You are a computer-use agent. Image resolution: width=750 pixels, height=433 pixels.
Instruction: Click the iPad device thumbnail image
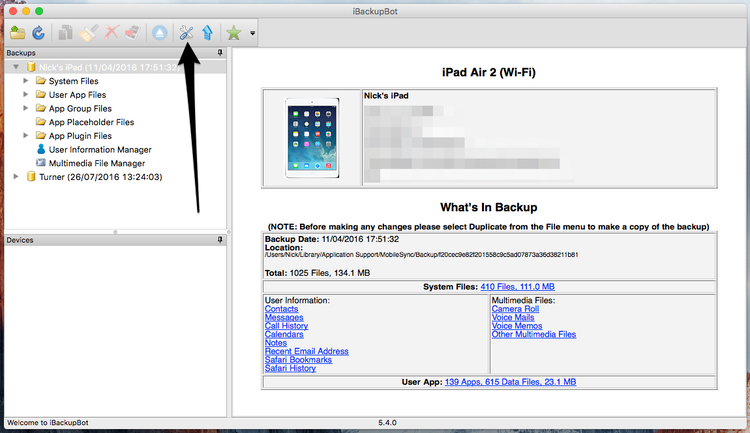tap(312, 138)
